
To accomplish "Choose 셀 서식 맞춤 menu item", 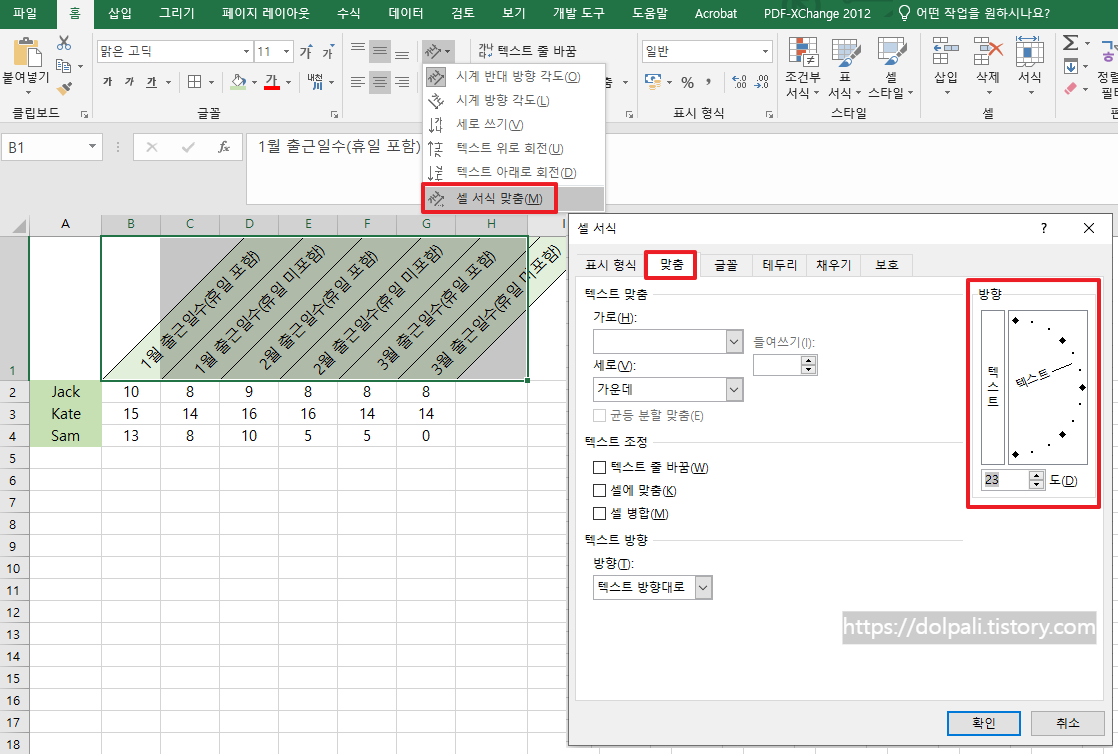I will coord(514,198).
